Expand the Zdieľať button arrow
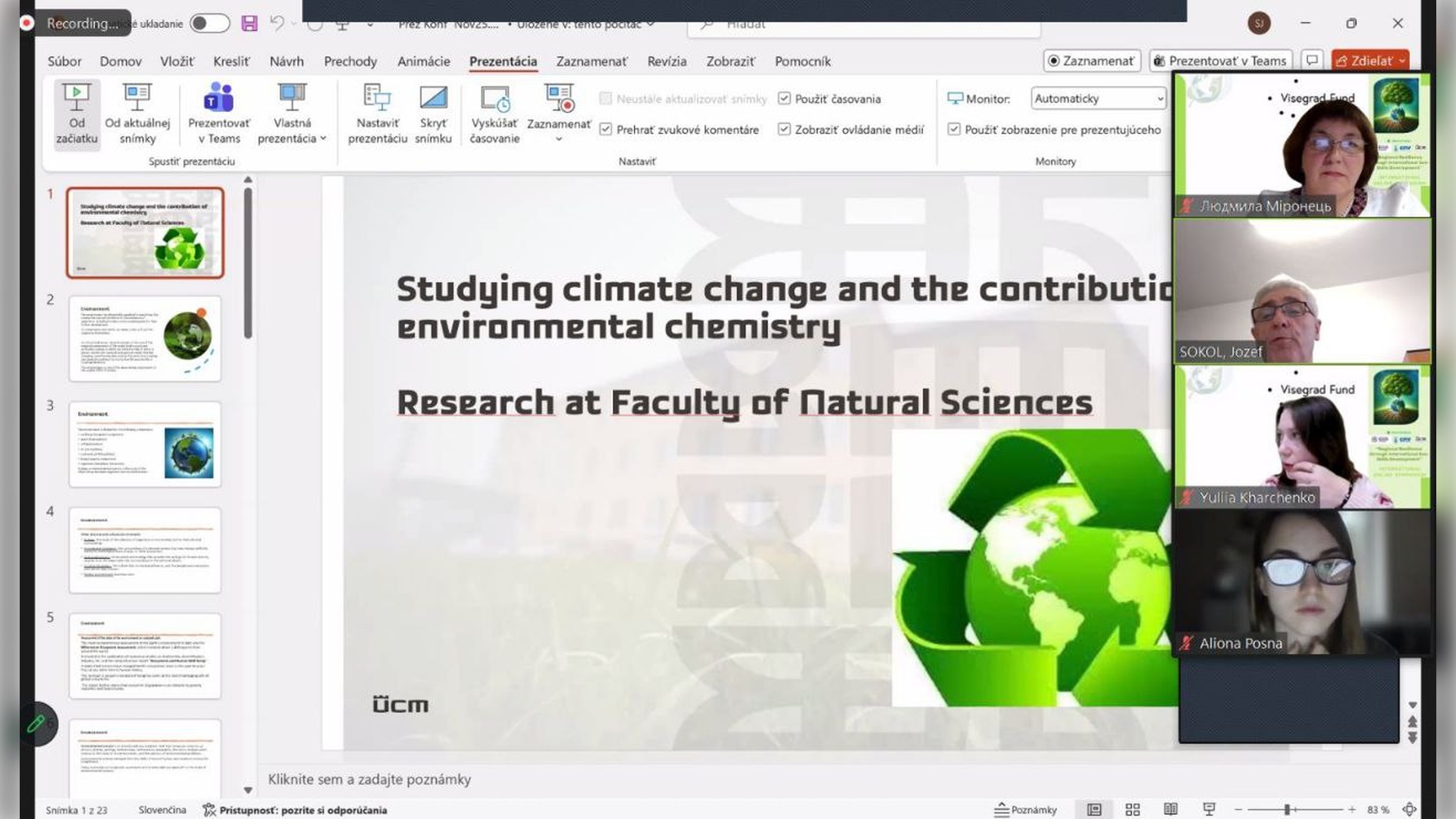Screen dimensions: 1456x819 click(x=1402, y=61)
